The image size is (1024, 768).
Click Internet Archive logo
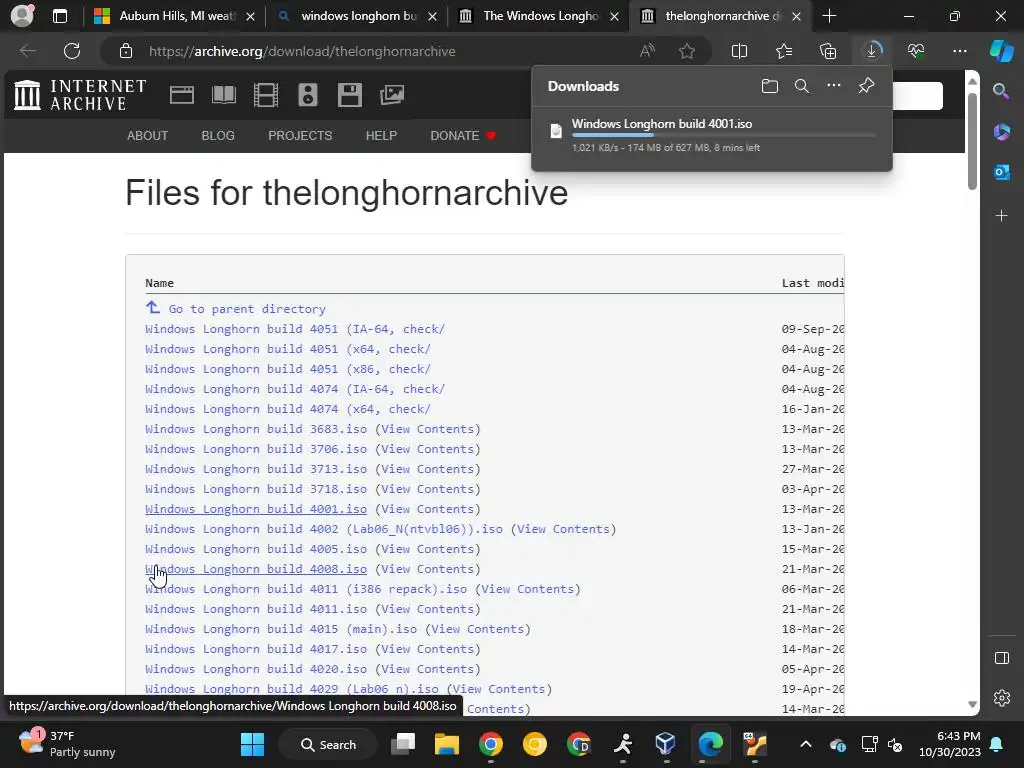pos(80,95)
